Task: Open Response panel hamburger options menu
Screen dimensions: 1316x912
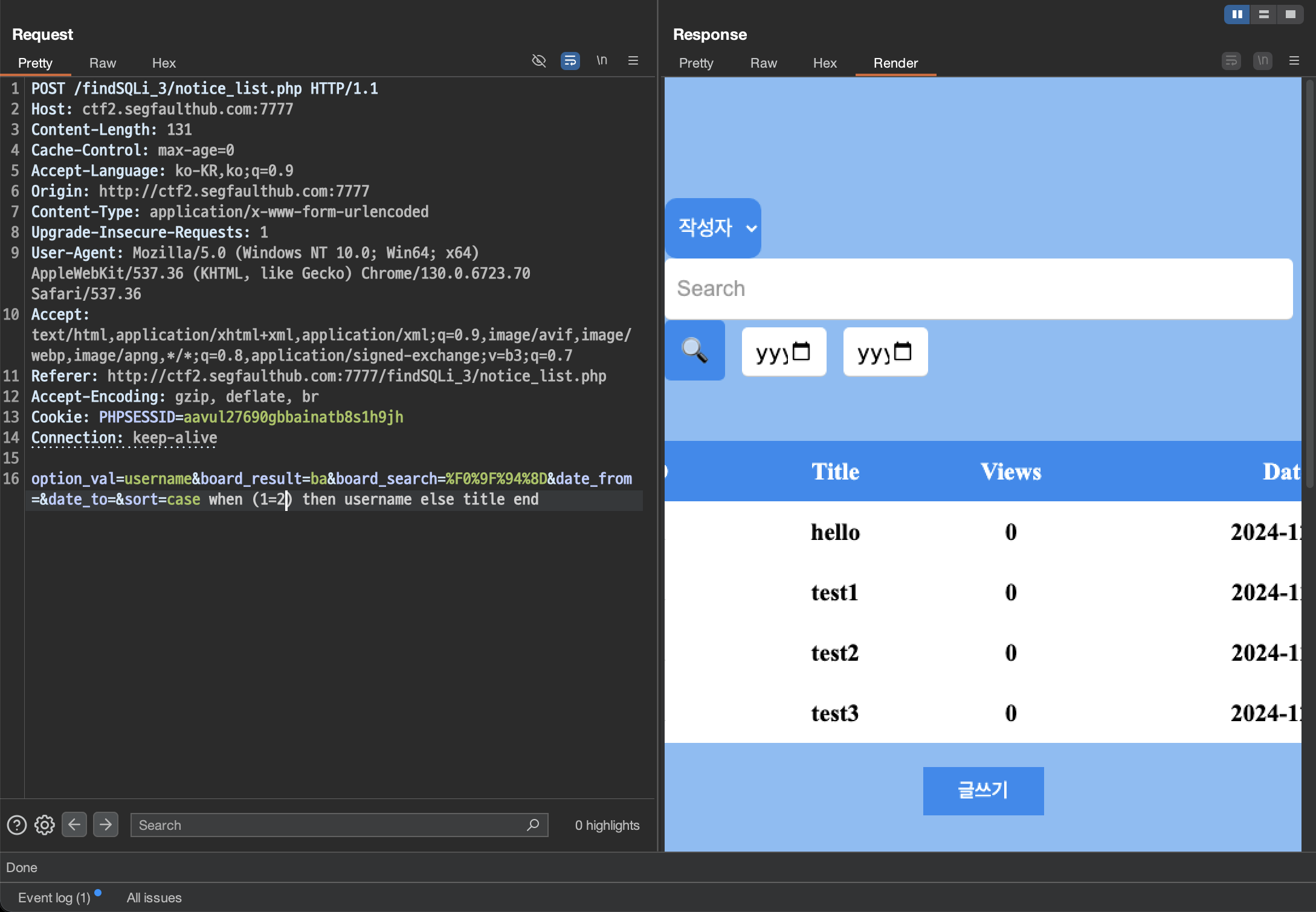Action: [1294, 61]
